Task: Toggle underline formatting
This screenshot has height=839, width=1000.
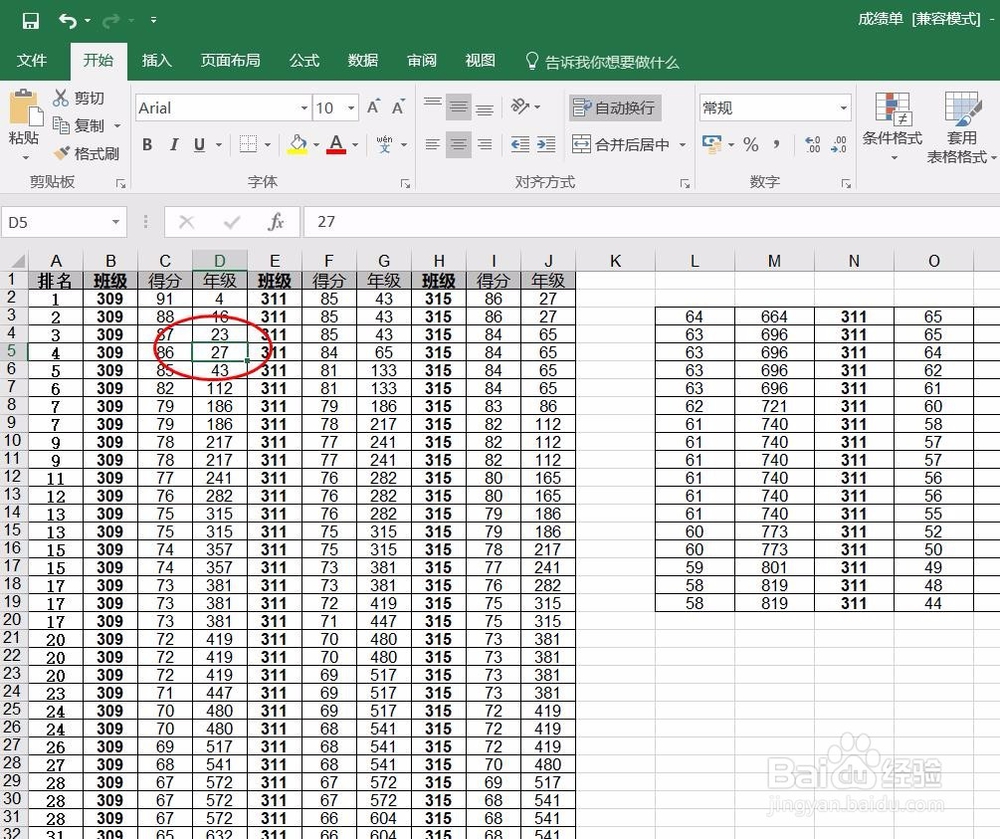Action: pos(199,144)
